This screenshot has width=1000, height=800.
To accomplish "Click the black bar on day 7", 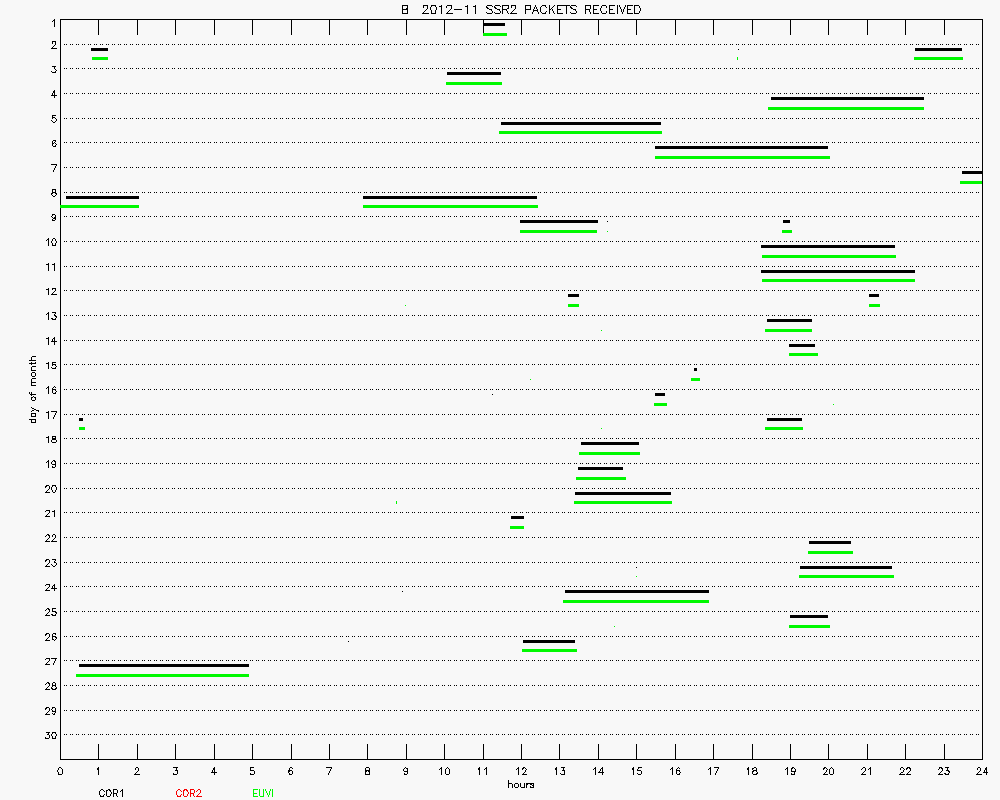I will coord(971,172).
